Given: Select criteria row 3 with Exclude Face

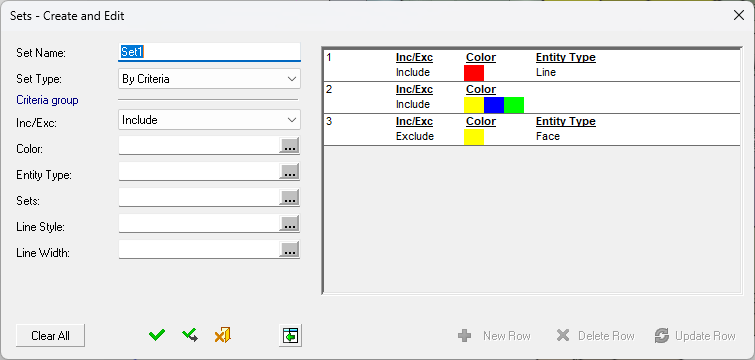Looking at the screenshot, I should click(x=532, y=129).
